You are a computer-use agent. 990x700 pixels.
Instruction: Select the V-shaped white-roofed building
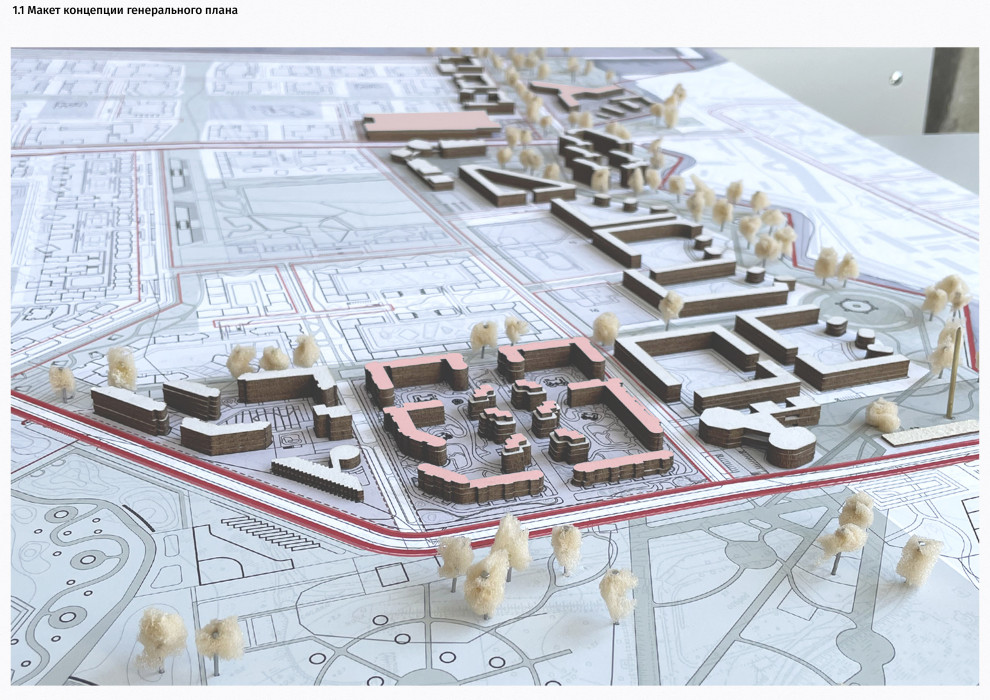click(x=318, y=476)
